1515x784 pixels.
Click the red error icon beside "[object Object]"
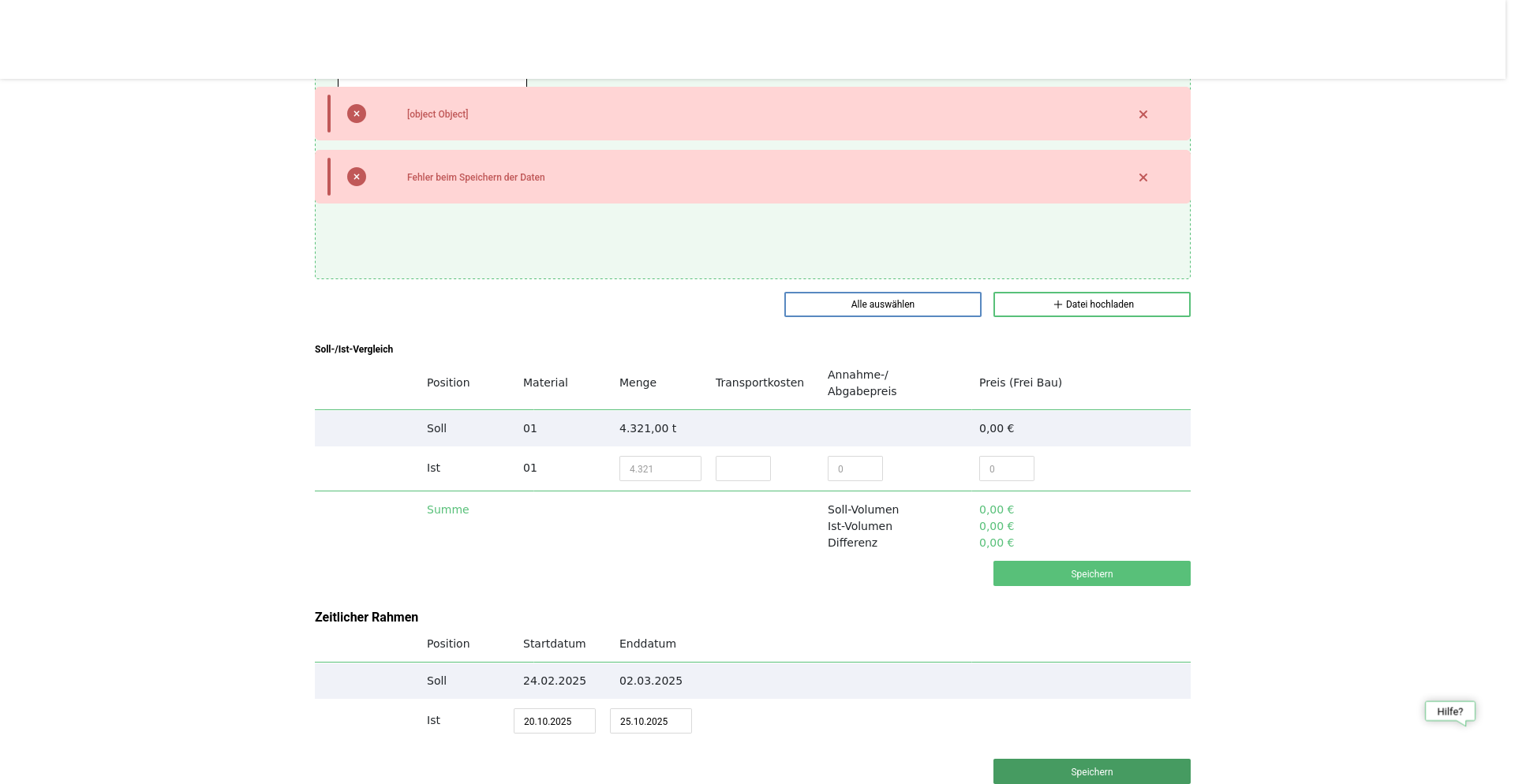point(357,114)
